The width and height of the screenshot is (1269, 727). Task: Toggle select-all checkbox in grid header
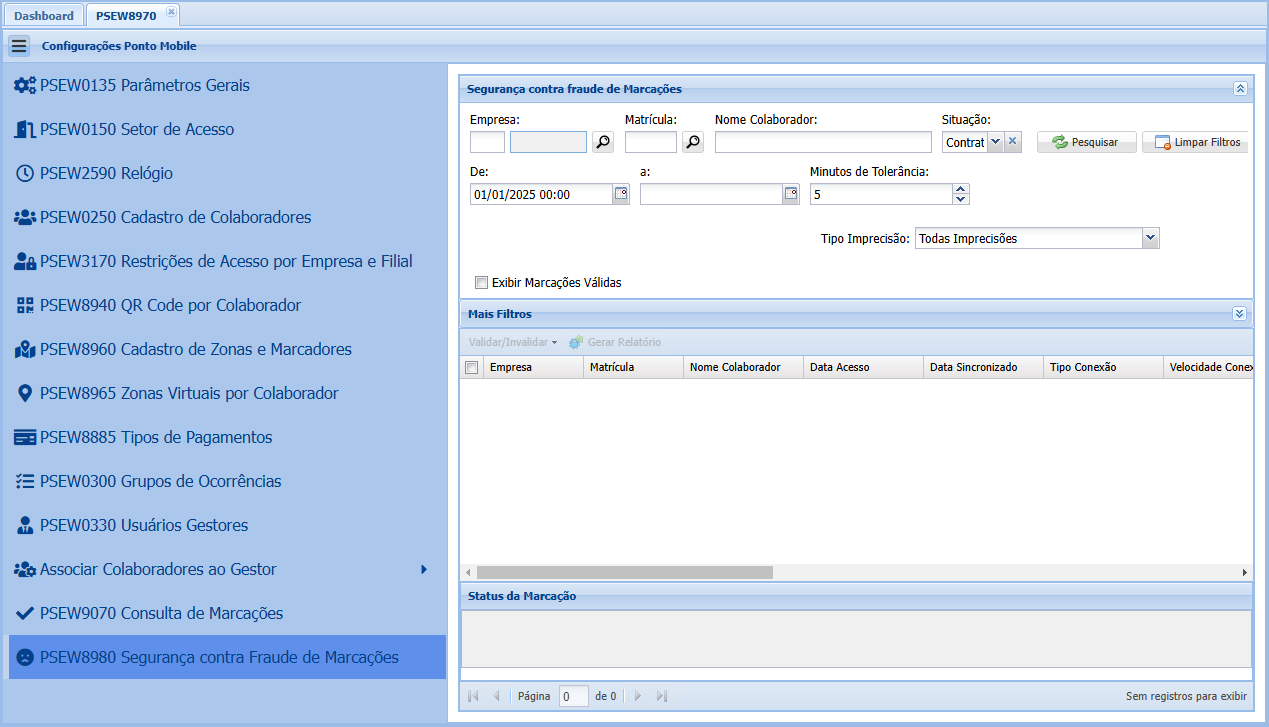[x=472, y=368]
